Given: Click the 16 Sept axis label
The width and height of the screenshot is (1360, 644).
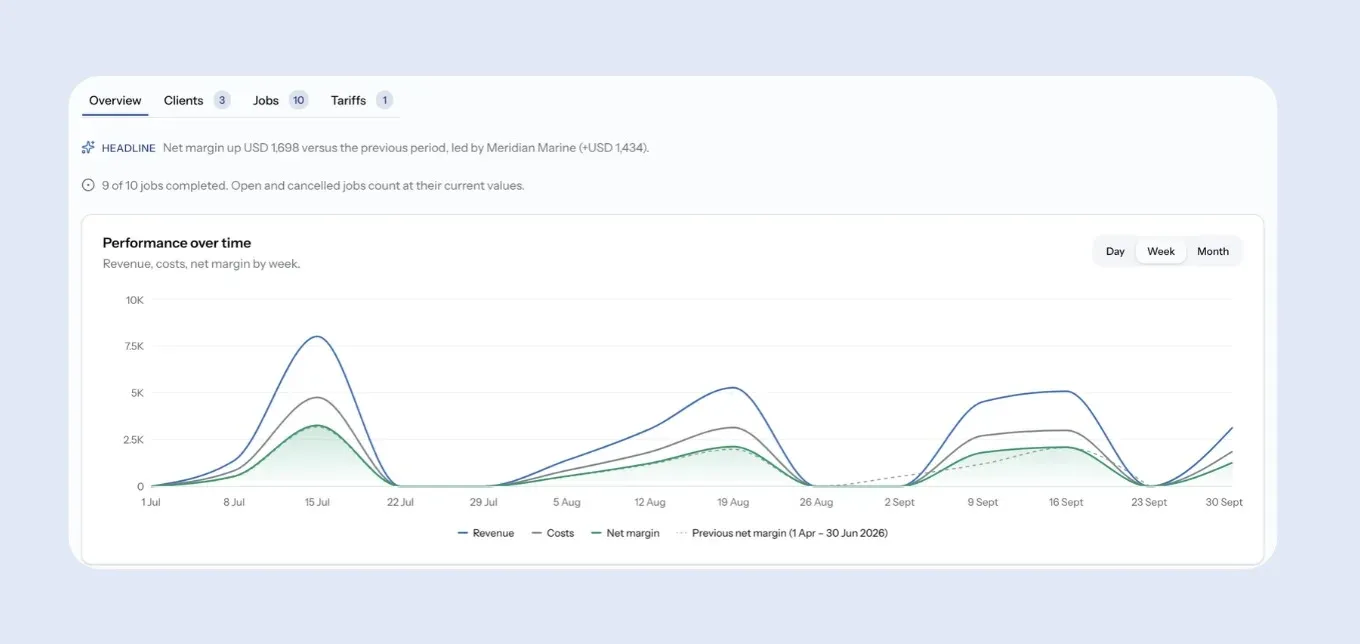Looking at the screenshot, I should click(x=1066, y=503).
